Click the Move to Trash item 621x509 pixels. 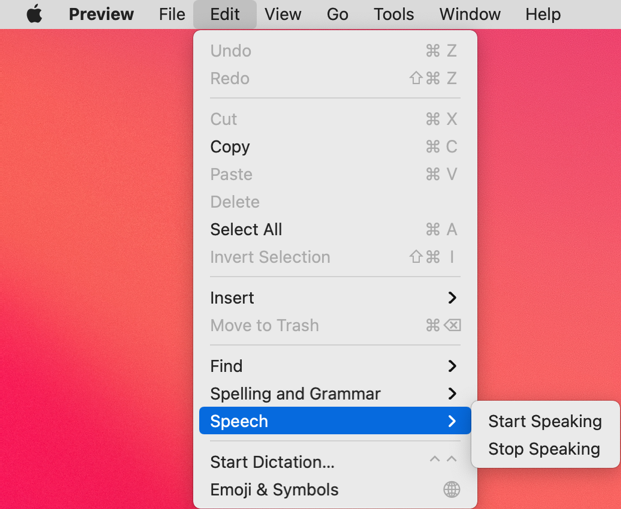(x=335, y=326)
